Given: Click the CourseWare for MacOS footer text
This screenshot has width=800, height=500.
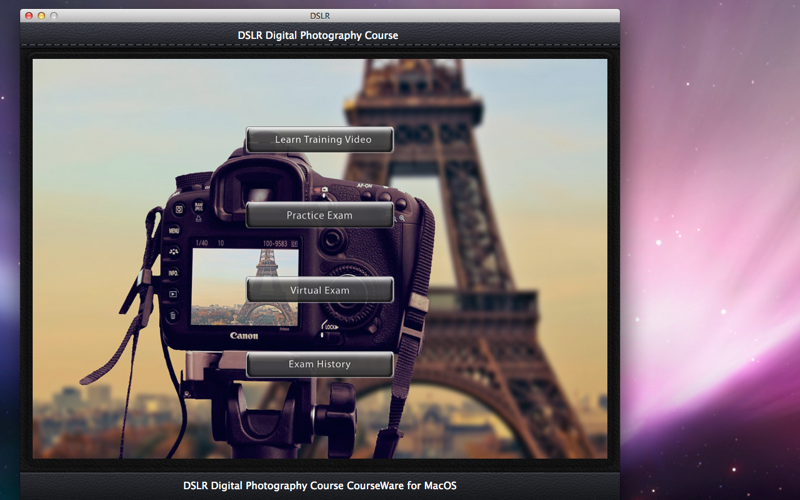Looking at the screenshot, I should point(320,486).
